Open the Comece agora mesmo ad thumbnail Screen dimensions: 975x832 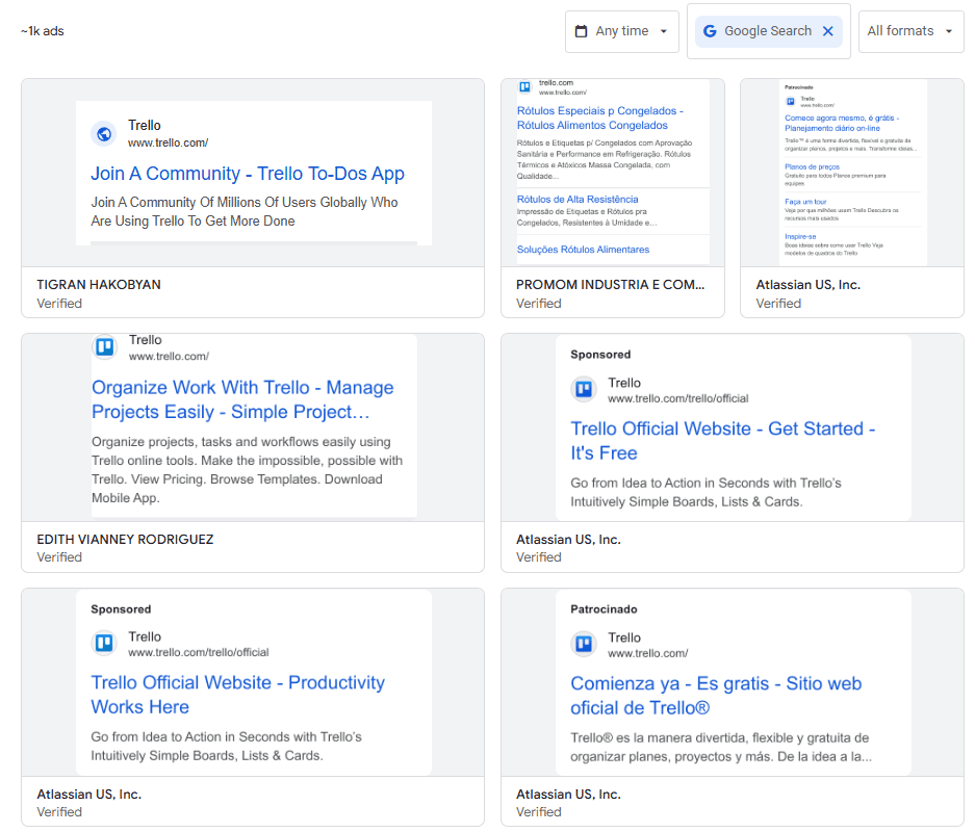[x=853, y=172]
